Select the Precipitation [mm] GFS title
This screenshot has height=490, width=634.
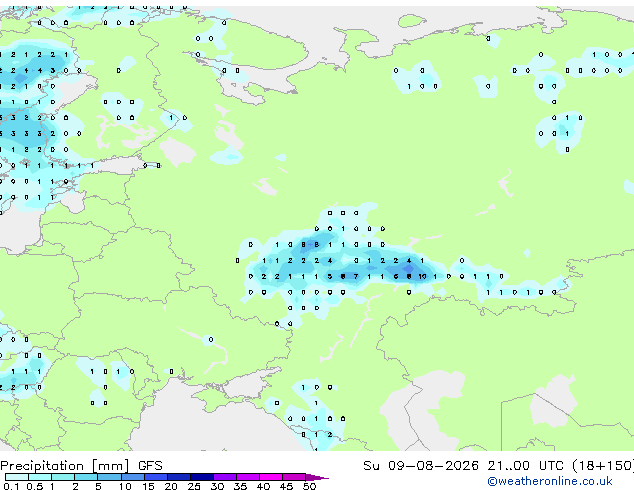81,466
